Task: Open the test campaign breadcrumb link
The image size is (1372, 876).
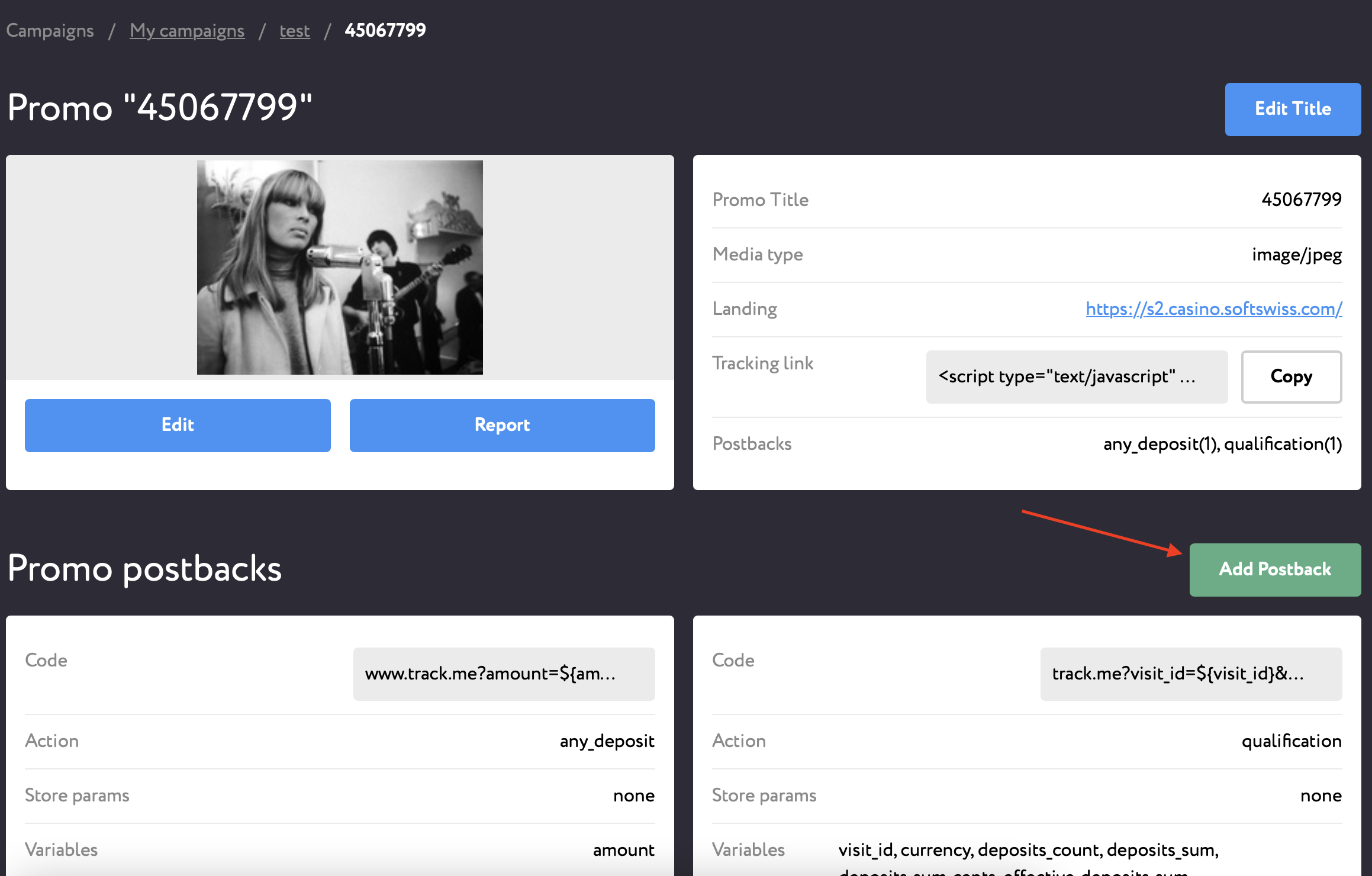Action: [x=295, y=30]
